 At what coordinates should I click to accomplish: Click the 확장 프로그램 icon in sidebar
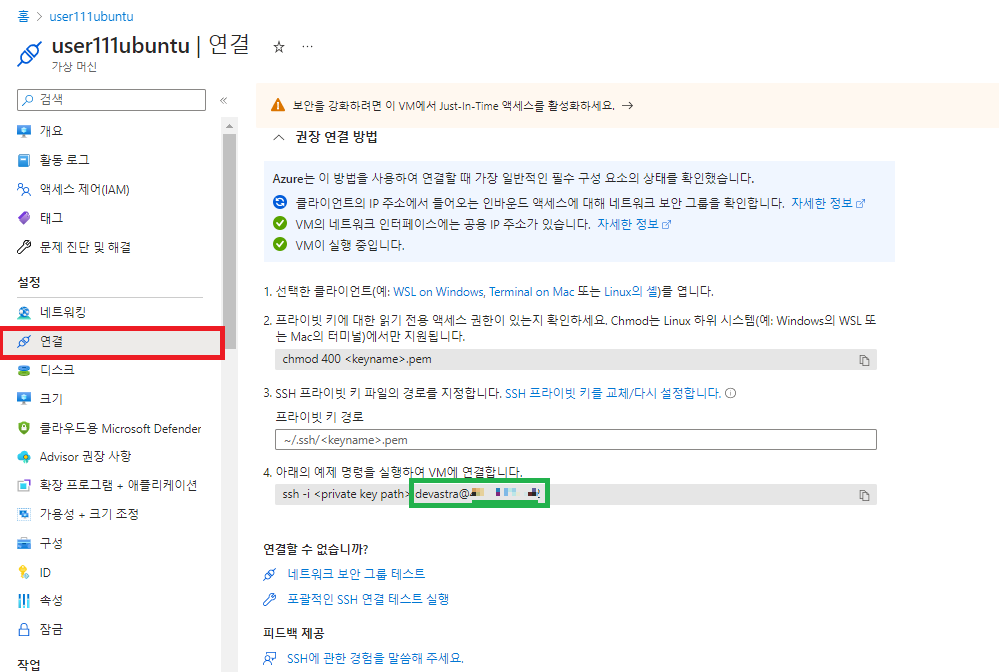(24, 485)
